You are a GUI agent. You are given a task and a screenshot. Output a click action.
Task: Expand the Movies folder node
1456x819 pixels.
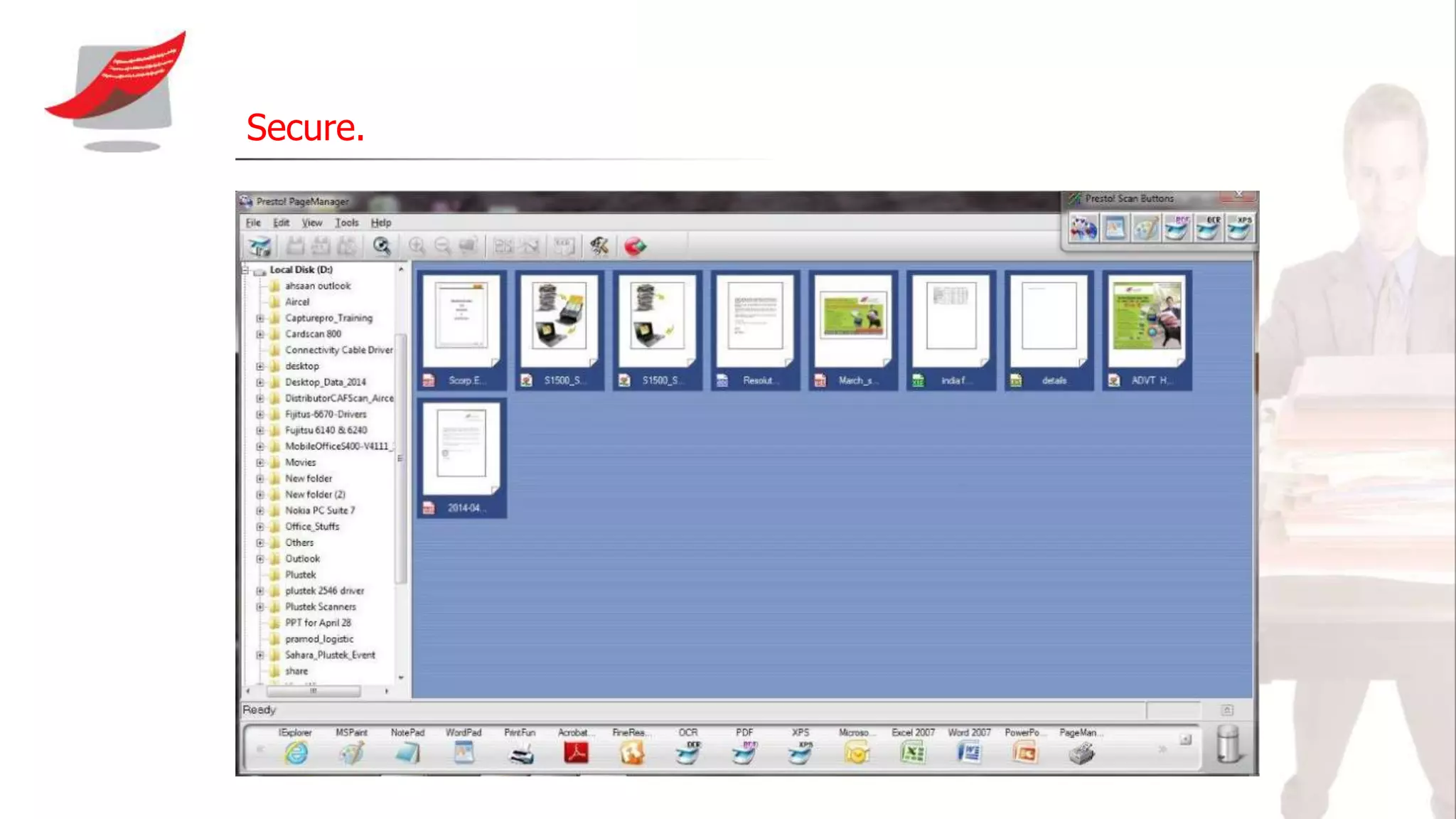pyautogui.click(x=260, y=463)
